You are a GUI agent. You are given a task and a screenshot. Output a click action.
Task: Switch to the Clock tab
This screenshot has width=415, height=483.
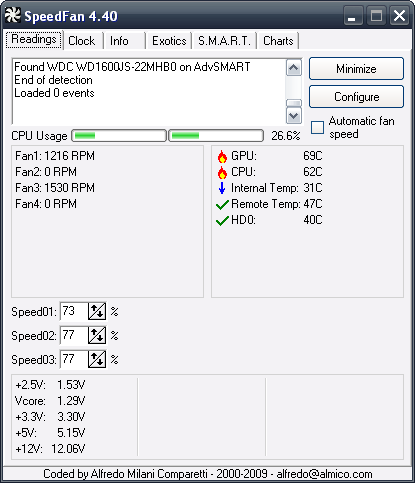point(83,41)
